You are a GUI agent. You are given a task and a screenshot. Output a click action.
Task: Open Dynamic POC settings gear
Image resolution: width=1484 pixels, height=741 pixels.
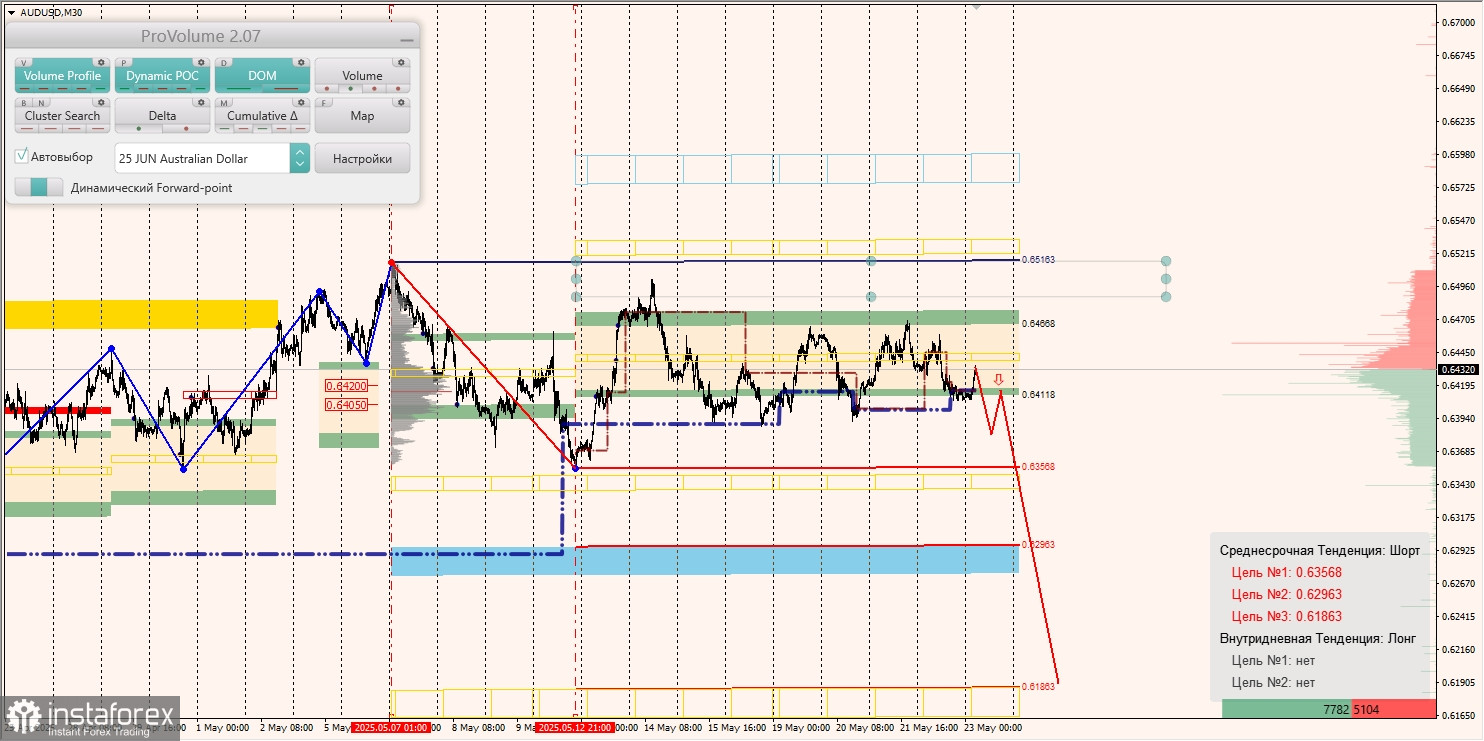201,62
